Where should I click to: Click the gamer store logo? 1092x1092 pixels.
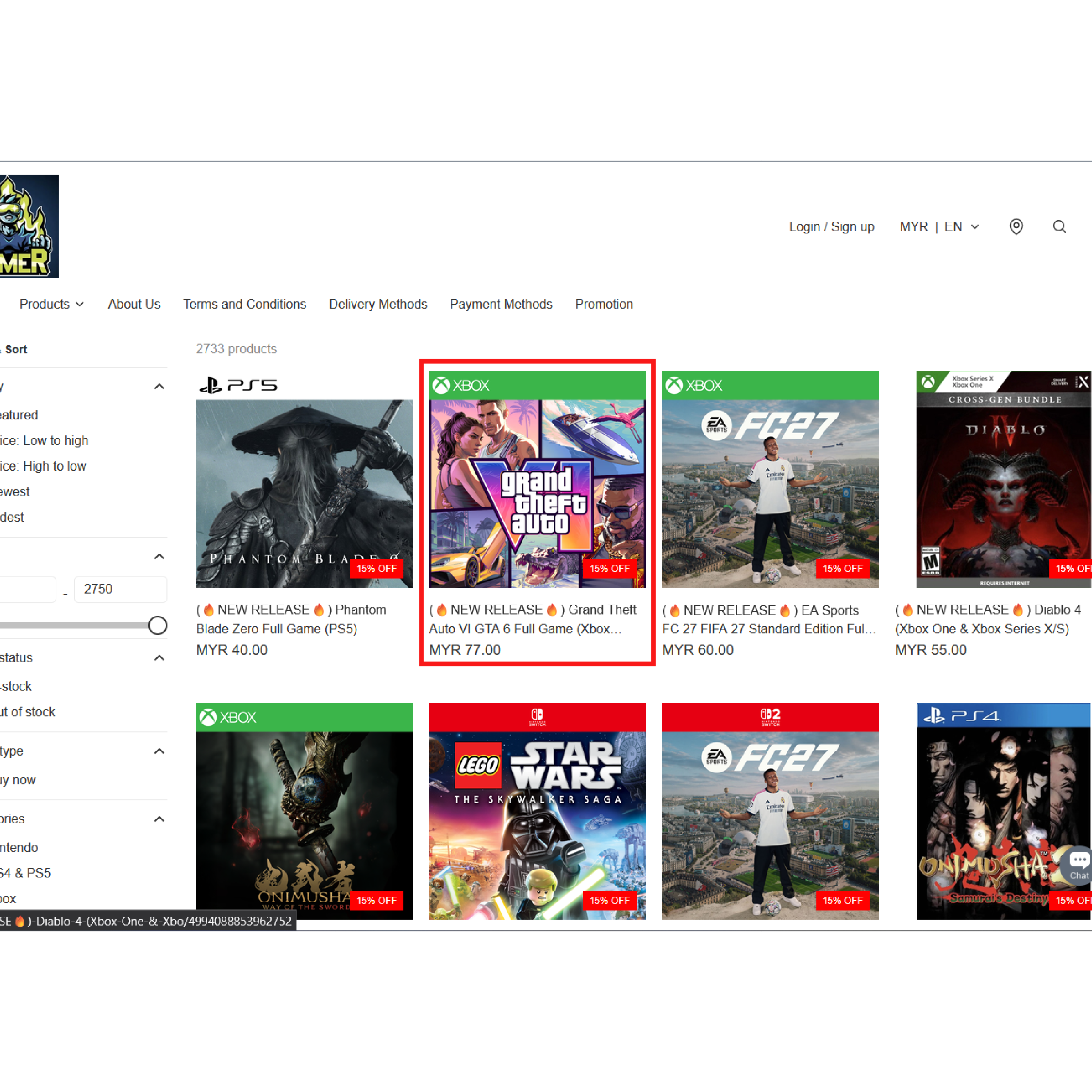coord(29,226)
